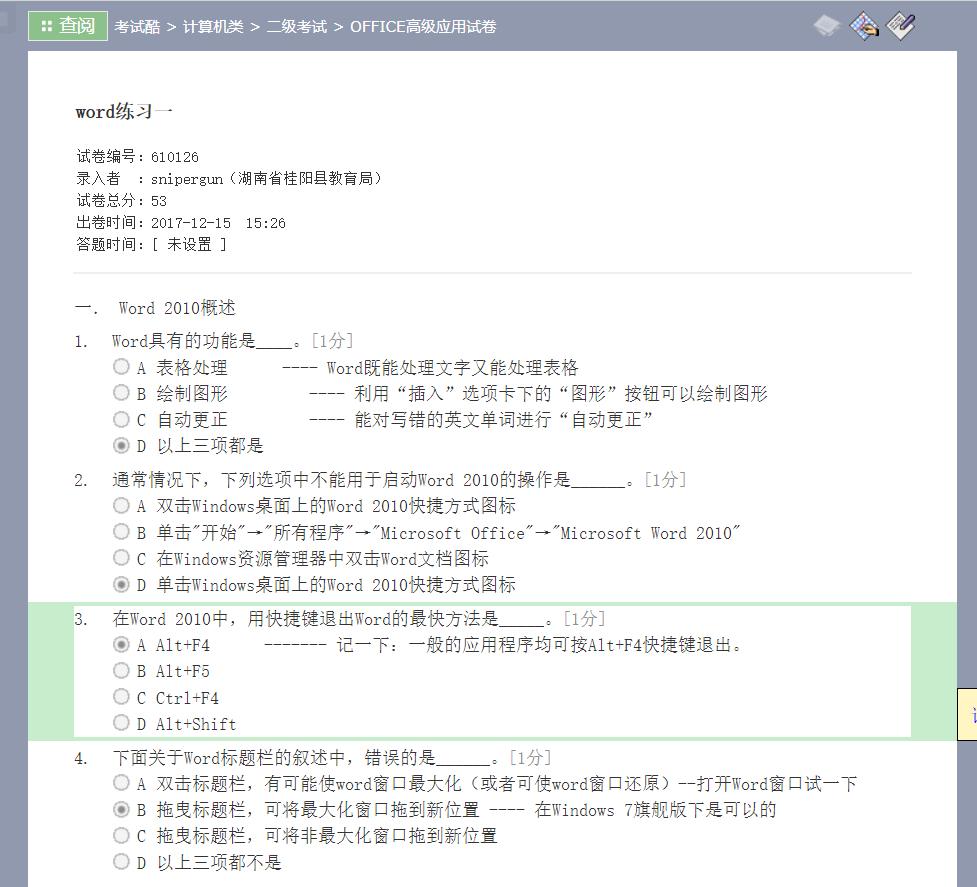
Task: Select option B 绘制图形 in question 1
Action: [x=121, y=393]
